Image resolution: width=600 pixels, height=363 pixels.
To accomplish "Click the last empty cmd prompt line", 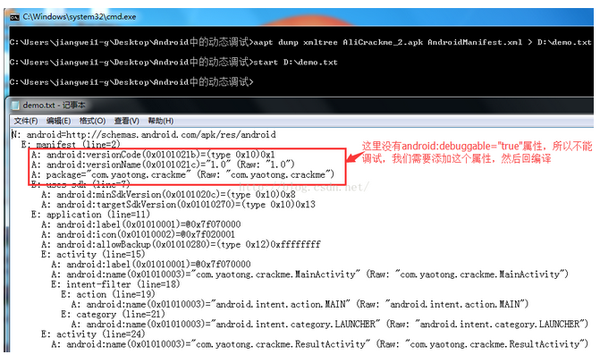I will point(131,82).
